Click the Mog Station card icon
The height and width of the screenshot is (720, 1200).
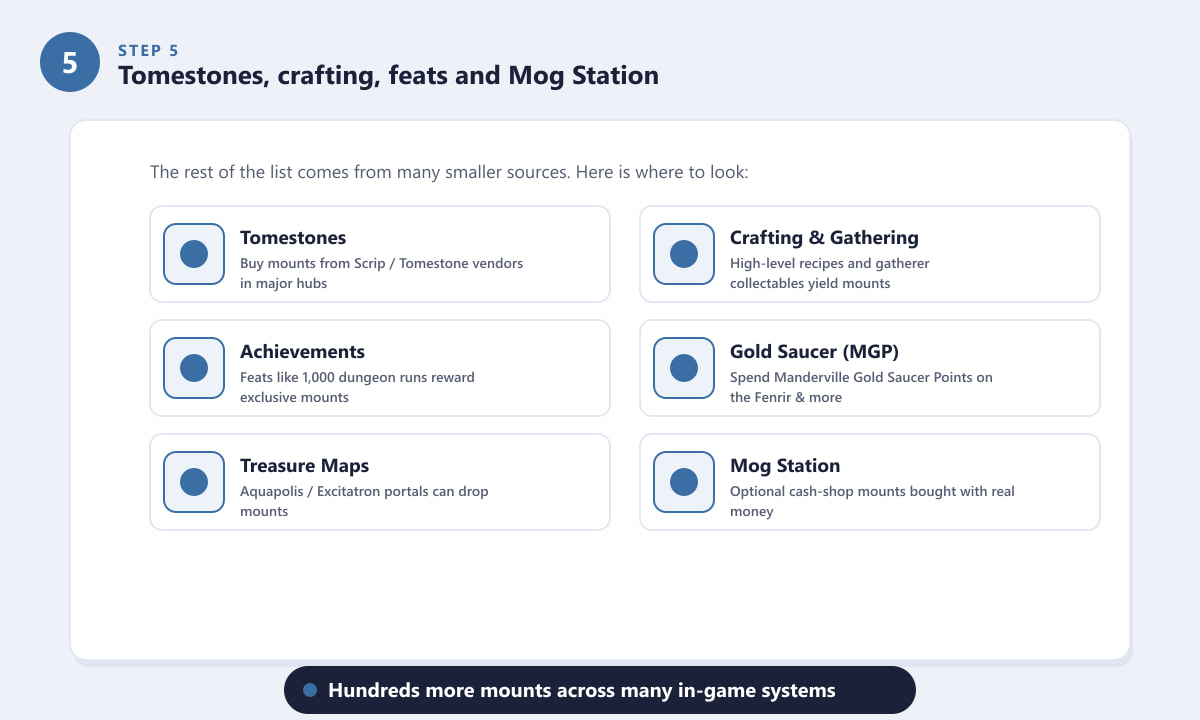point(684,482)
